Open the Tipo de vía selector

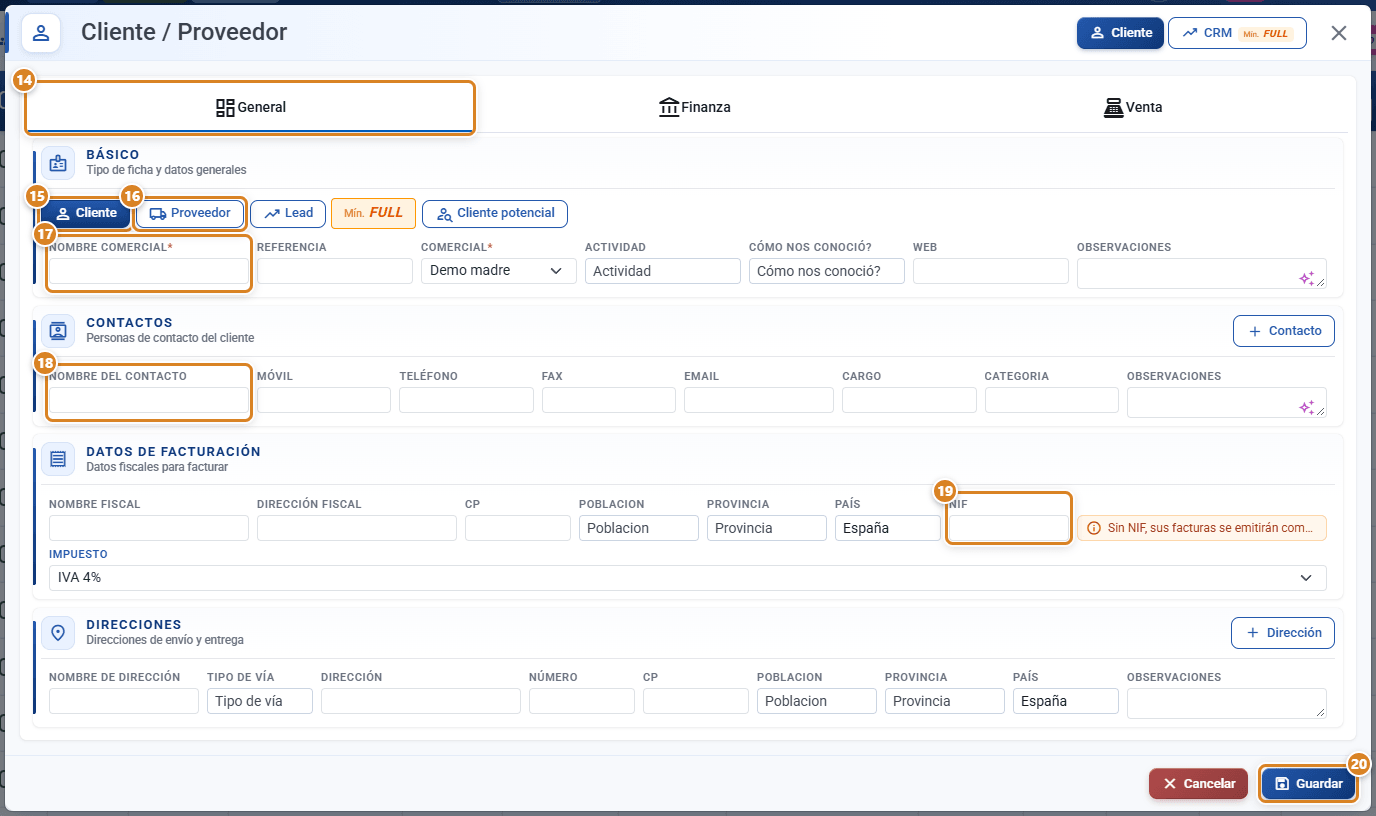[260, 701]
